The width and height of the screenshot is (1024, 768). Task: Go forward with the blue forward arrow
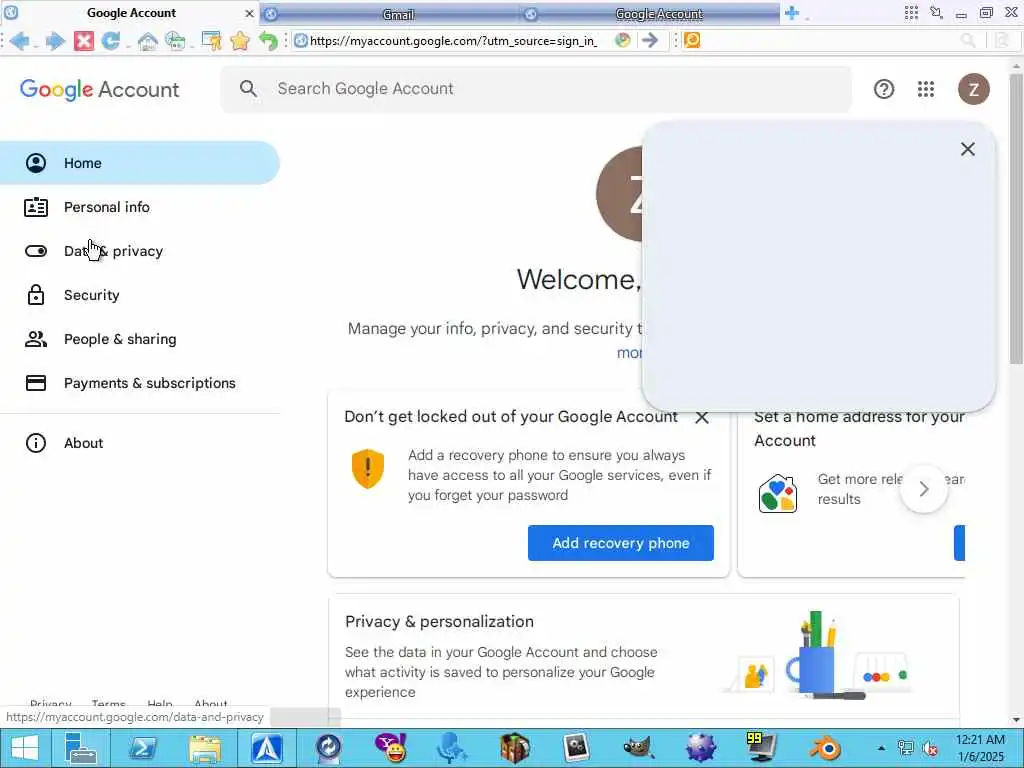point(55,40)
